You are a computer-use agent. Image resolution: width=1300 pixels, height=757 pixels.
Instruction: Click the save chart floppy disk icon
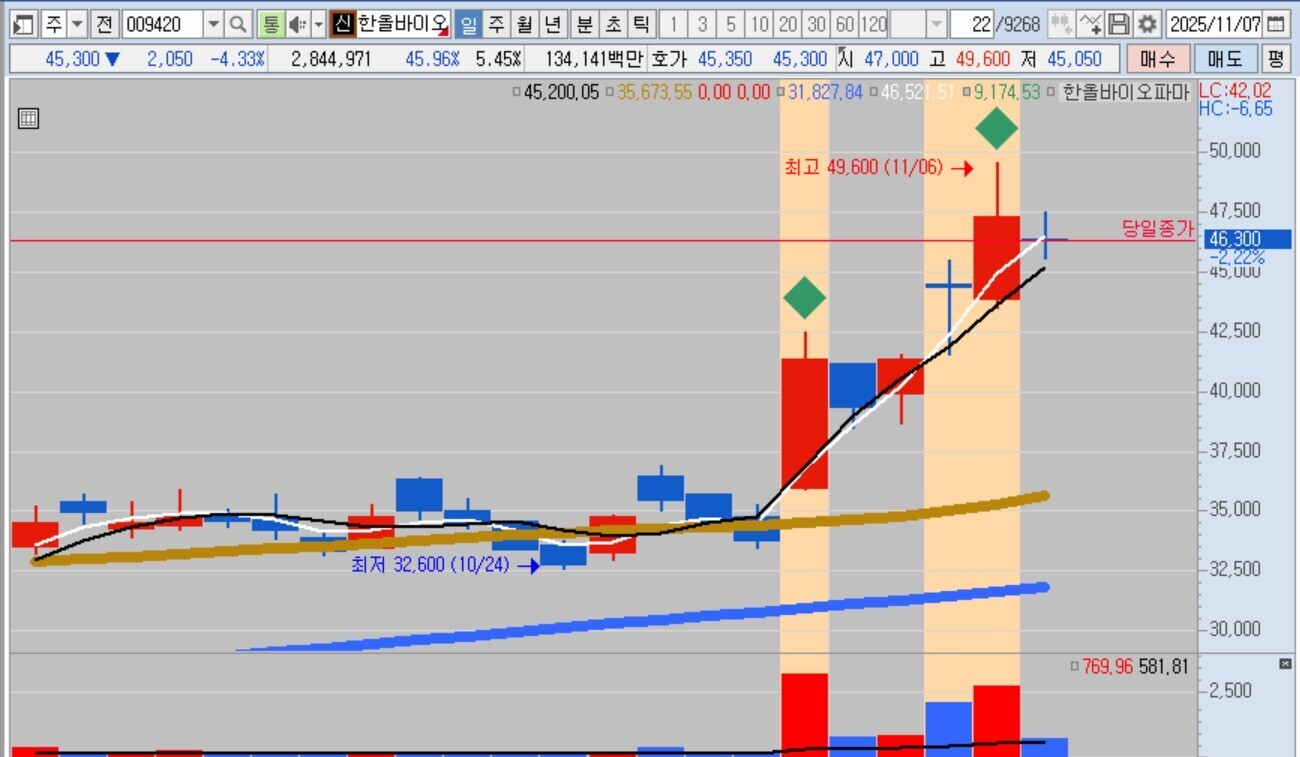click(x=1119, y=24)
